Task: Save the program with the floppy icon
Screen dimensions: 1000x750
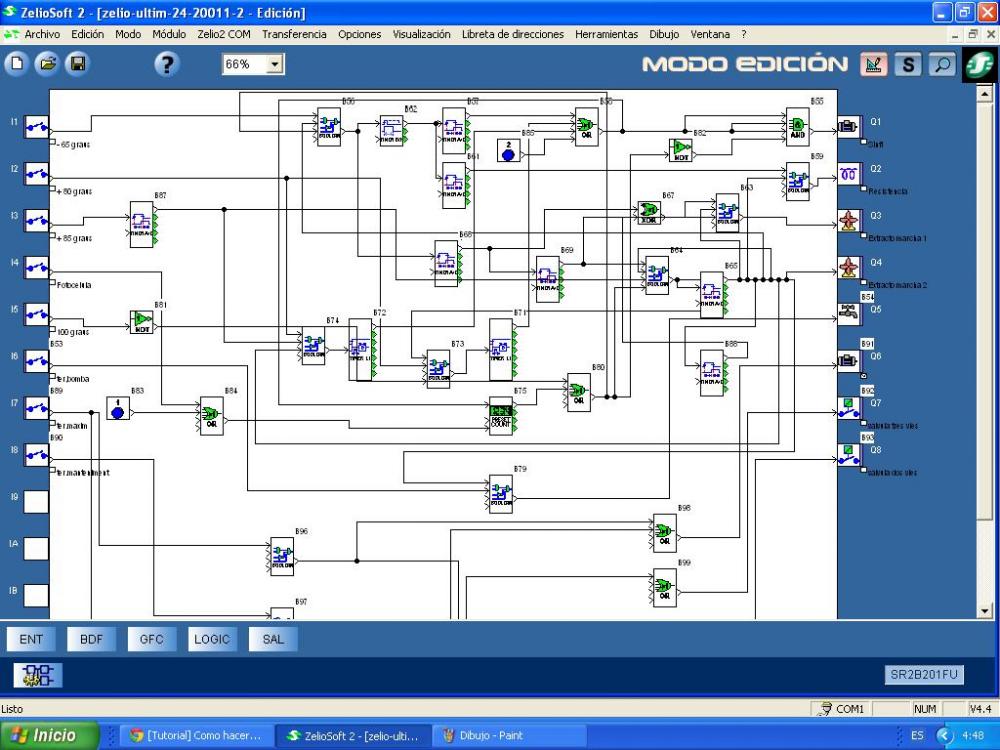Action: [x=77, y=64]
